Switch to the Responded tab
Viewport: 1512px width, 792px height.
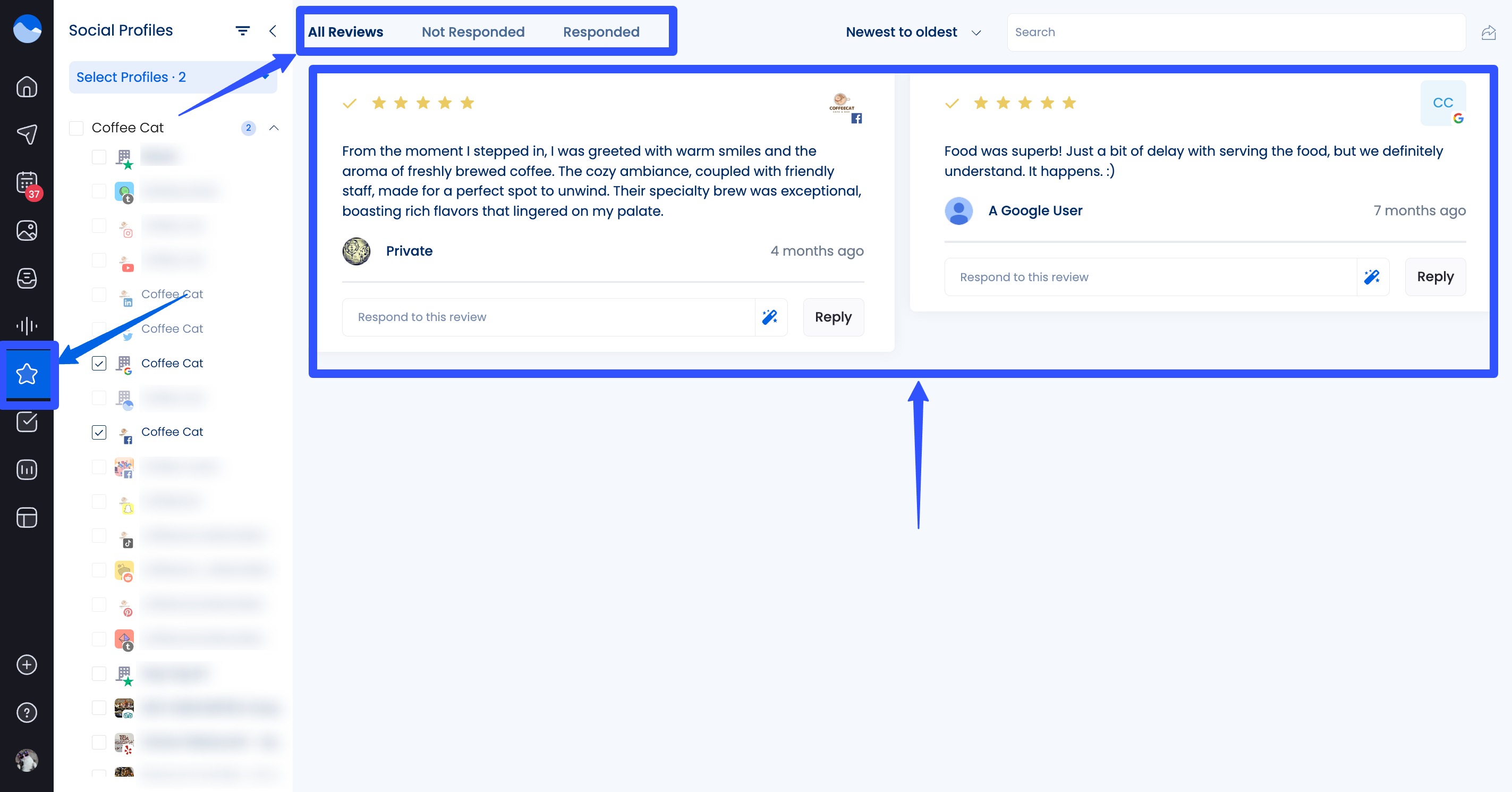600,32
